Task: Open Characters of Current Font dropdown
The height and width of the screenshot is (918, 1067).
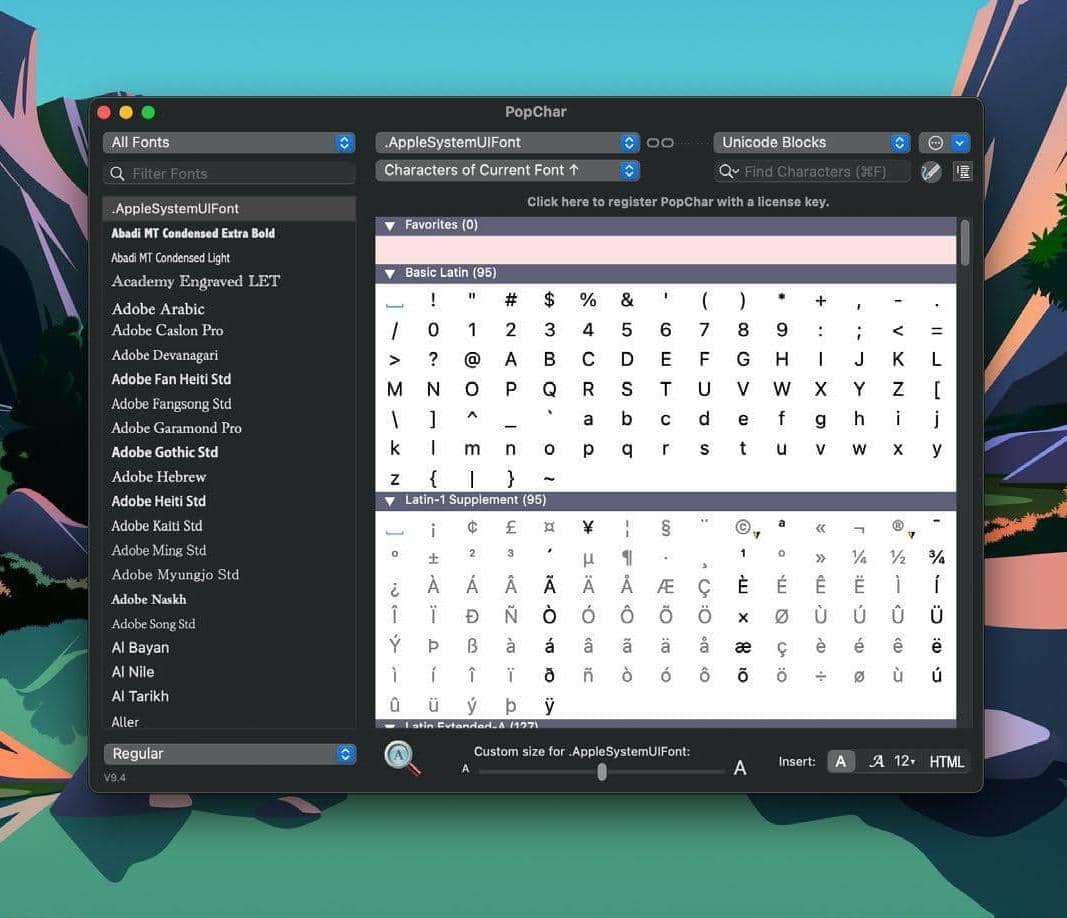Action: coord(508,170)
